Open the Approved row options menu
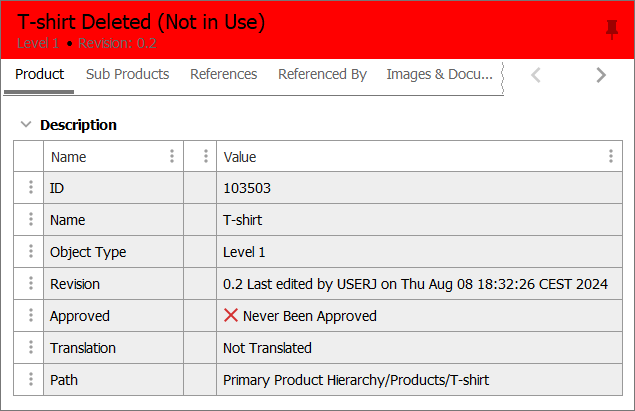This screenshot has height=411, width=635. 31,315
